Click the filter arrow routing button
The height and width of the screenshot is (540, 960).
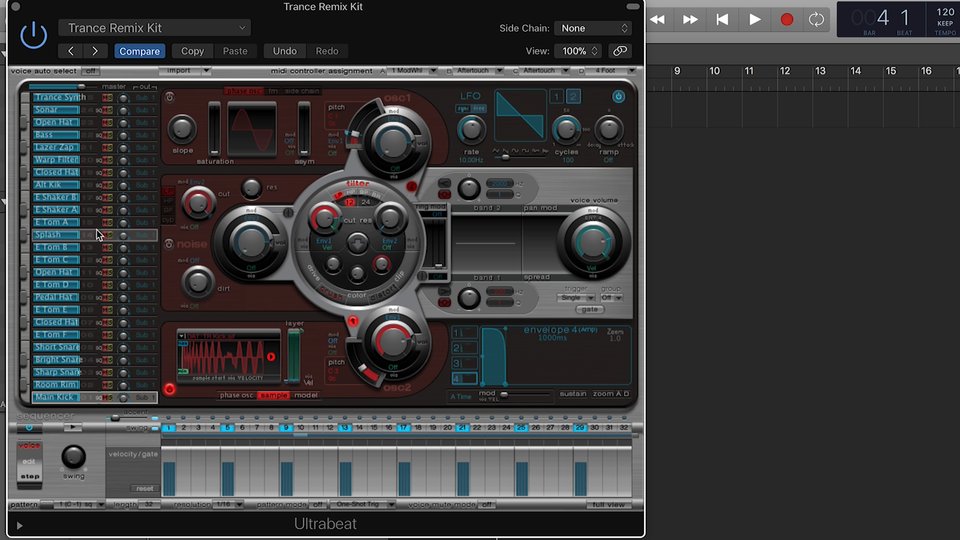tap(358, 244)
